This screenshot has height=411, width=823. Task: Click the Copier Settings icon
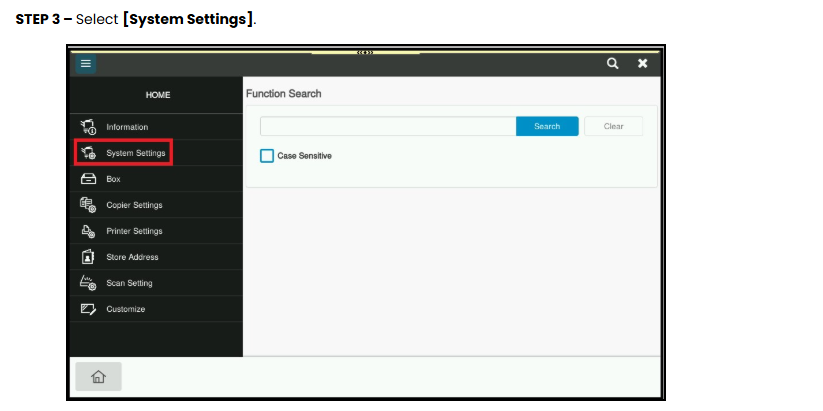[88, 205]
